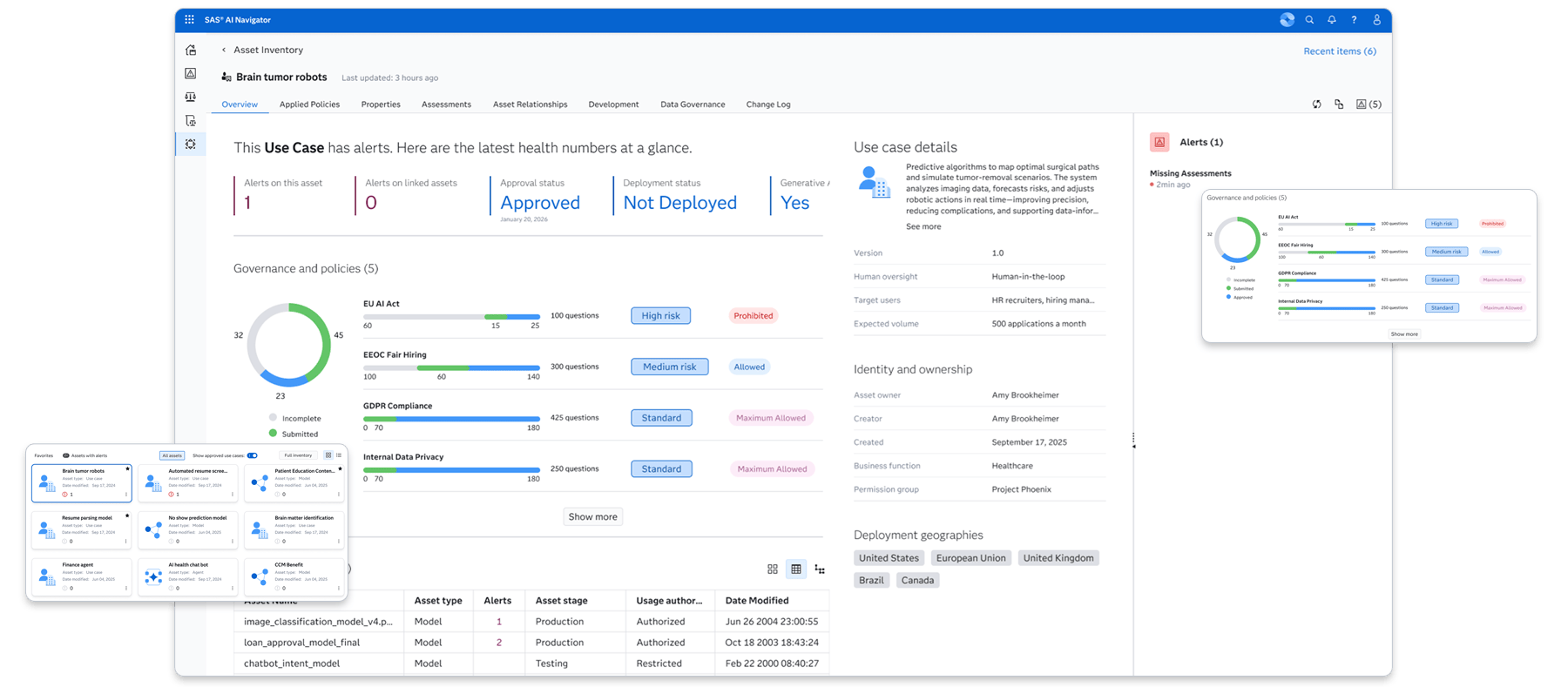Switch linked assets to hierarchy view
This screenshot has height=687, width=1568.
point(820,569)
